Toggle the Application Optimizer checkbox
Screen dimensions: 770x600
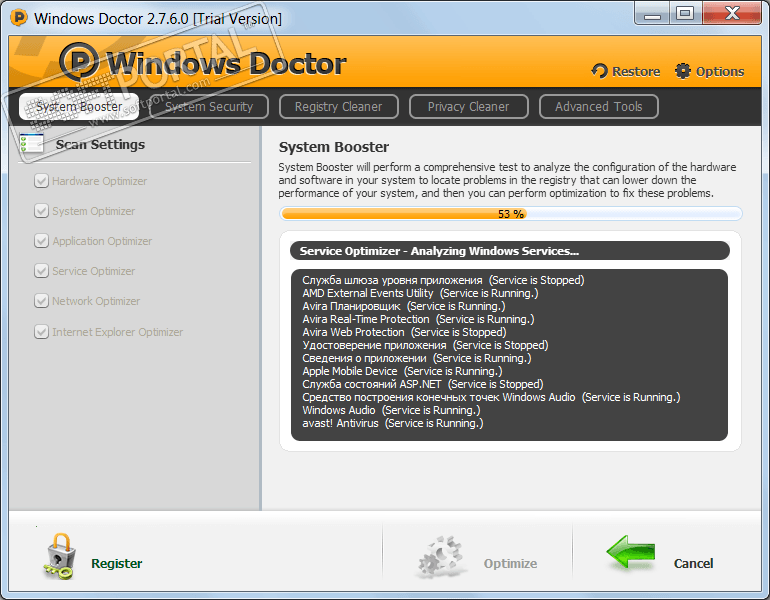coord(41,241)
